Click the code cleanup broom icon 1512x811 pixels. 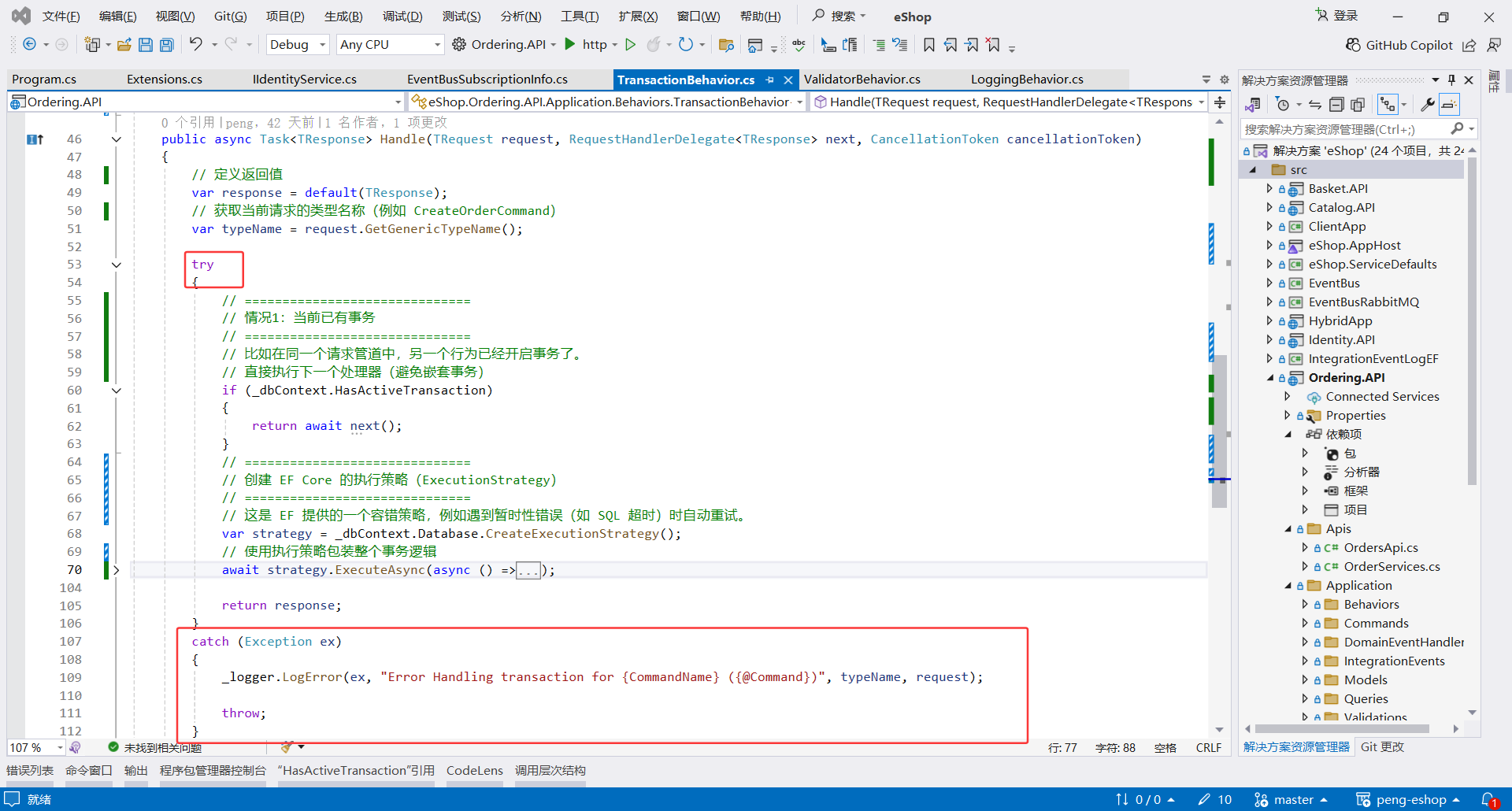(287, 747)
